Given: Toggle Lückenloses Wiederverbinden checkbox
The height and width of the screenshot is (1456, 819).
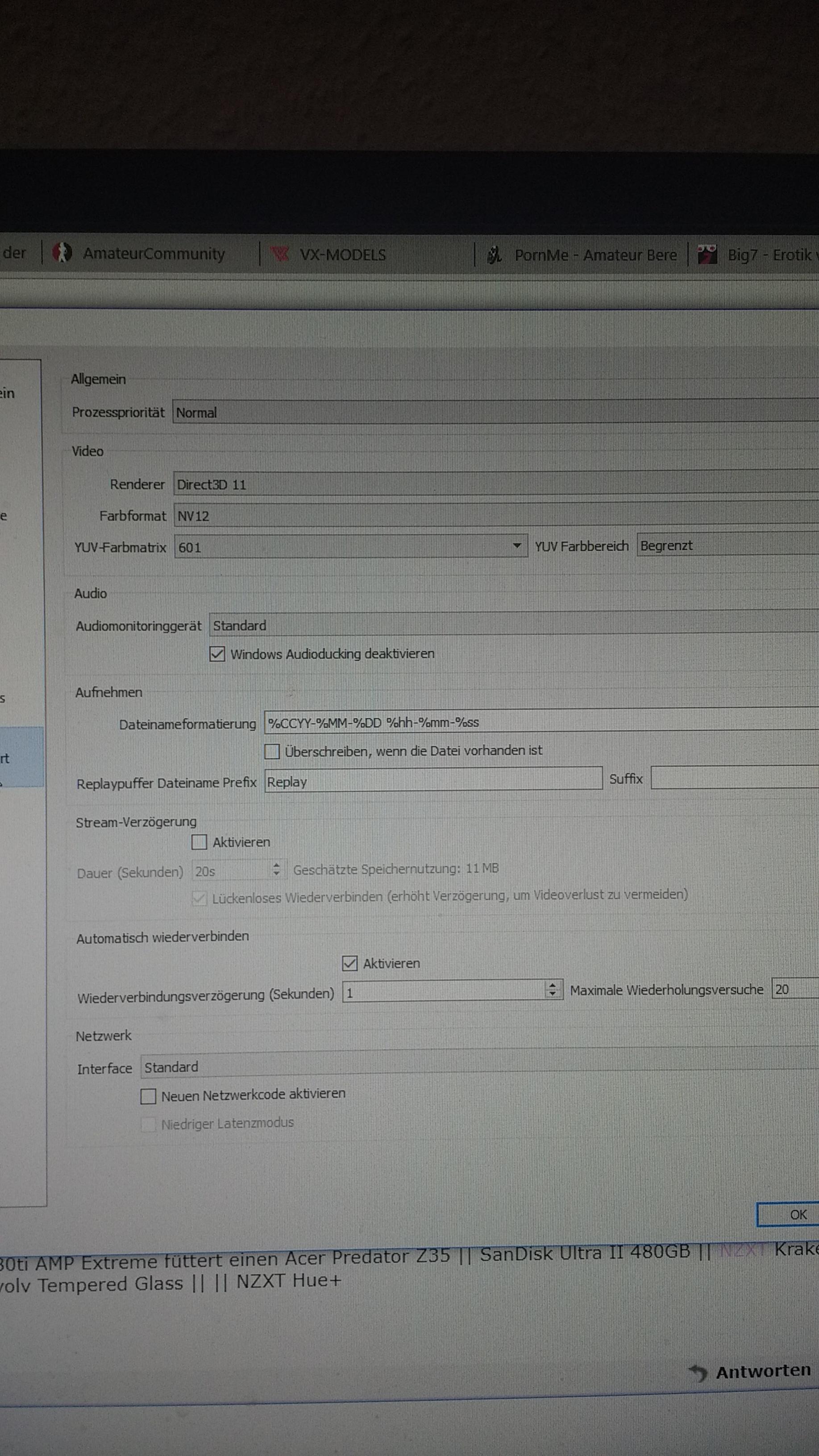Looking at the screenshot, I should click(199, 898).
